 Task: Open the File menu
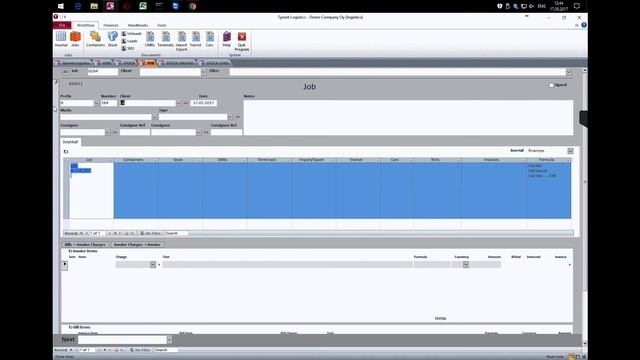tap(62, 25)
